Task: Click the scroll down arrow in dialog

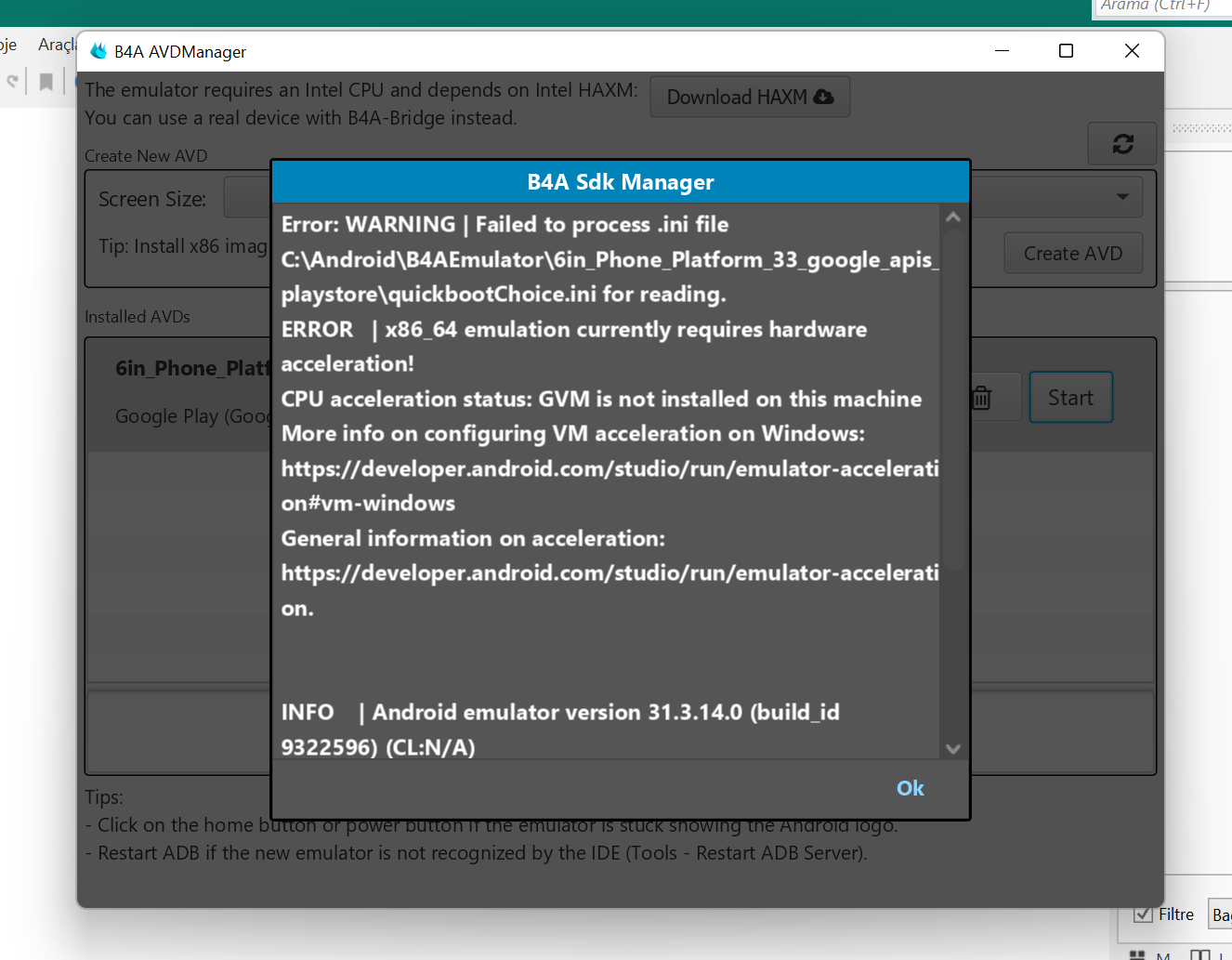Action: 953,748
